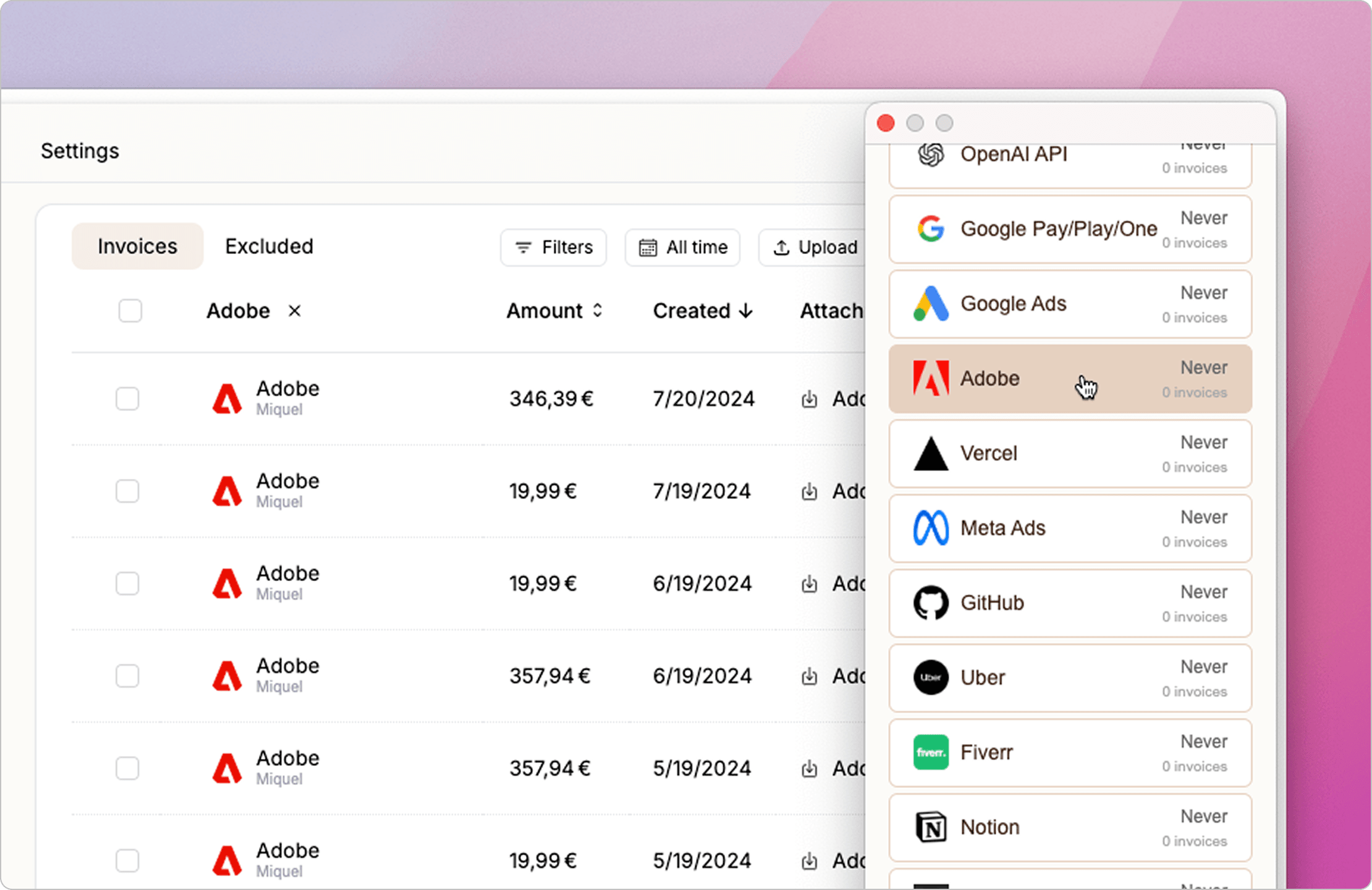This screenshot has width=1372, height=890.
Task: Open the Invoices tab
Action: [137, 246]
